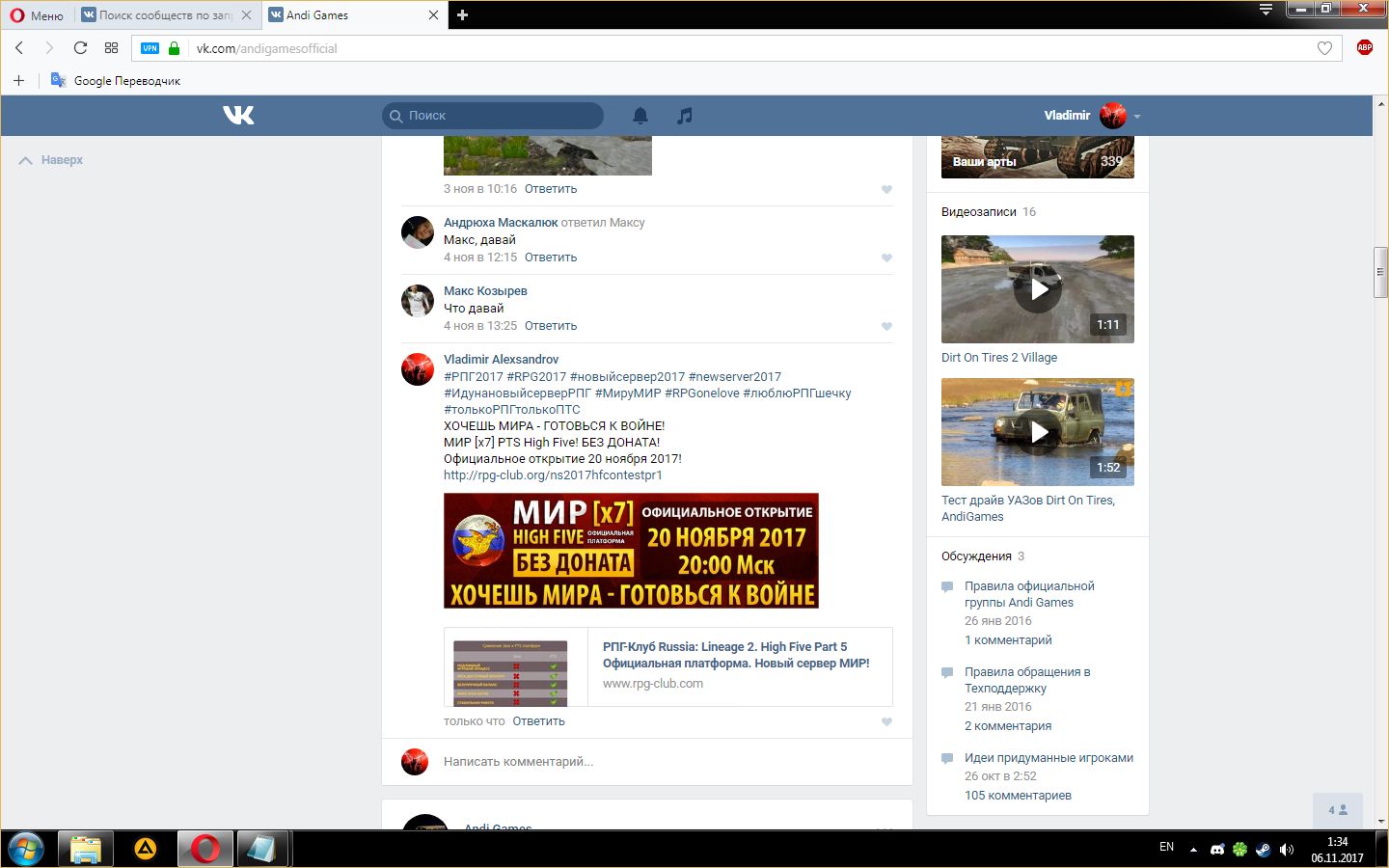The image size is (1389, 868).
Task: Open the МИР x7 banner image
Action: [x=631, y=551]
